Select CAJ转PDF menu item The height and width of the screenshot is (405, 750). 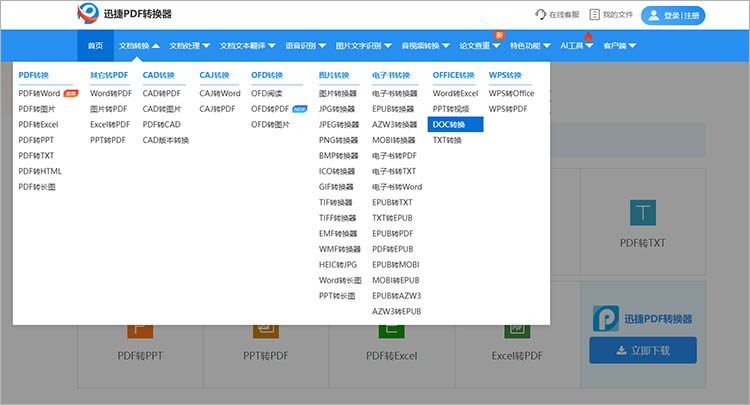[x=218, y=109]
